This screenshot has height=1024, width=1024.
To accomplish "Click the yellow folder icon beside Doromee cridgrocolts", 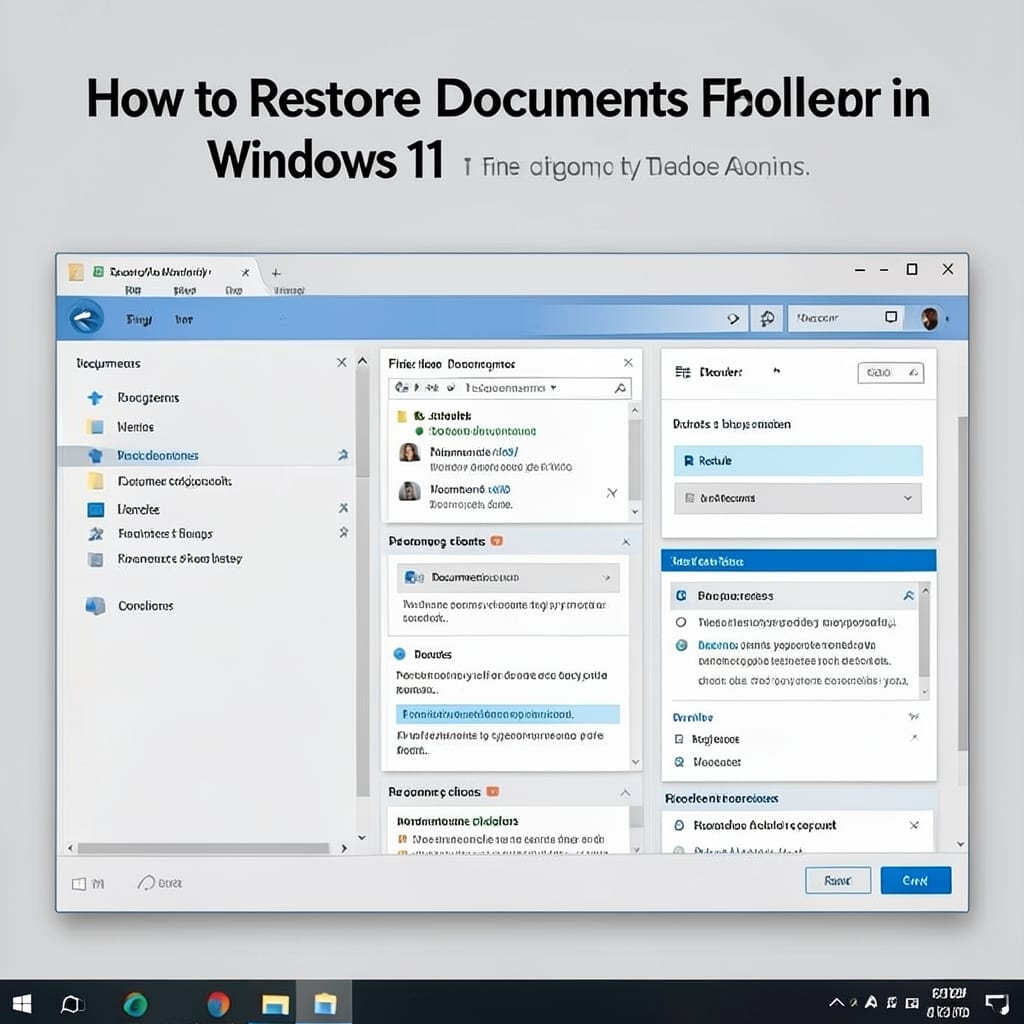I will (95, 481).
